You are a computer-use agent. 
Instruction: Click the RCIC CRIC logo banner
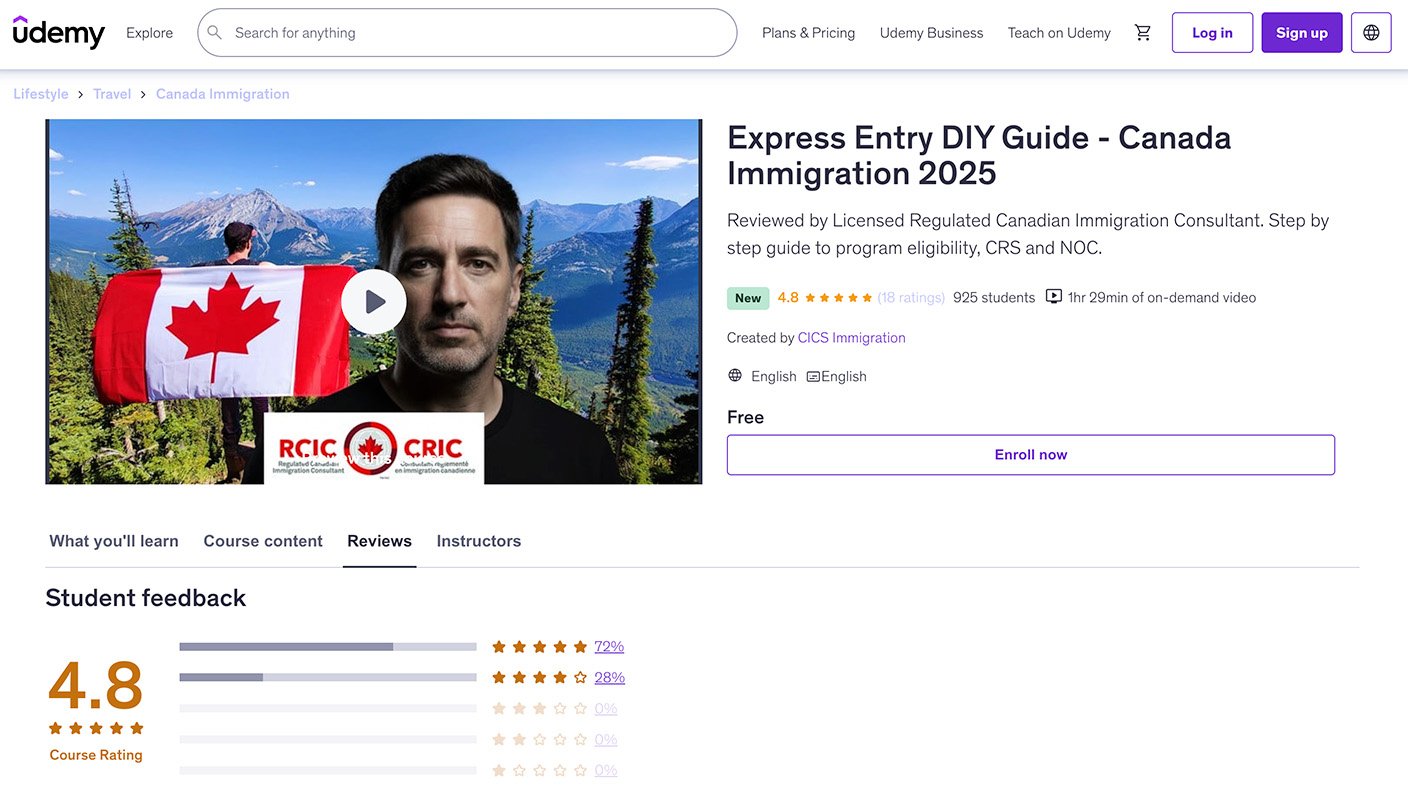coord(374,448)
